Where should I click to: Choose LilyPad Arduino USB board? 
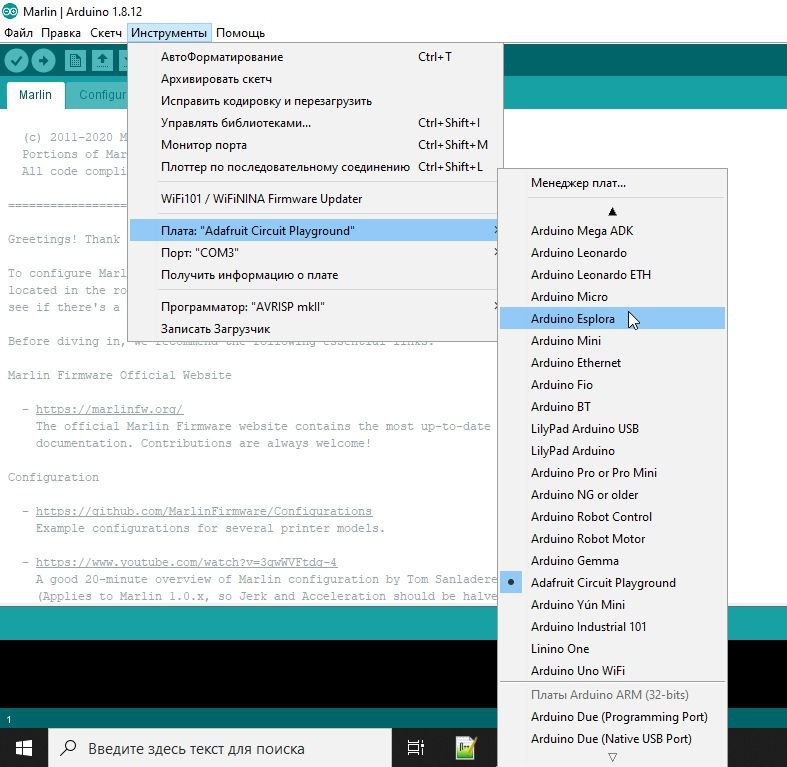click(x=612, y=429)
